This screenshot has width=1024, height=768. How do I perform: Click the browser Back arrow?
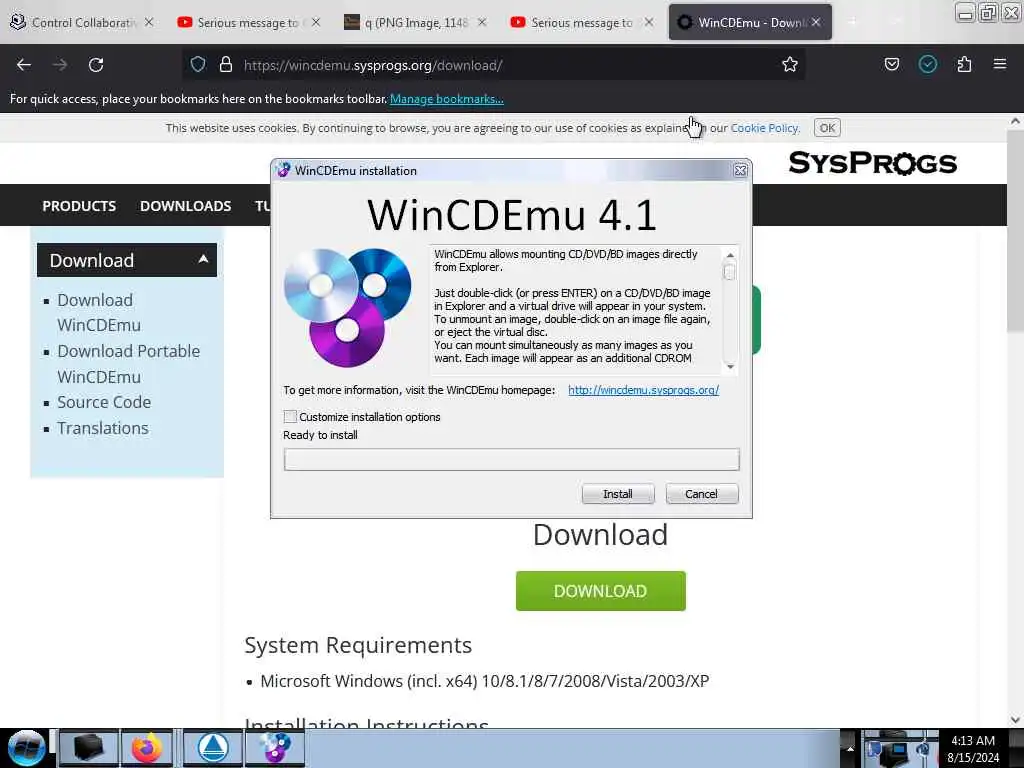[x=24, y=65]
